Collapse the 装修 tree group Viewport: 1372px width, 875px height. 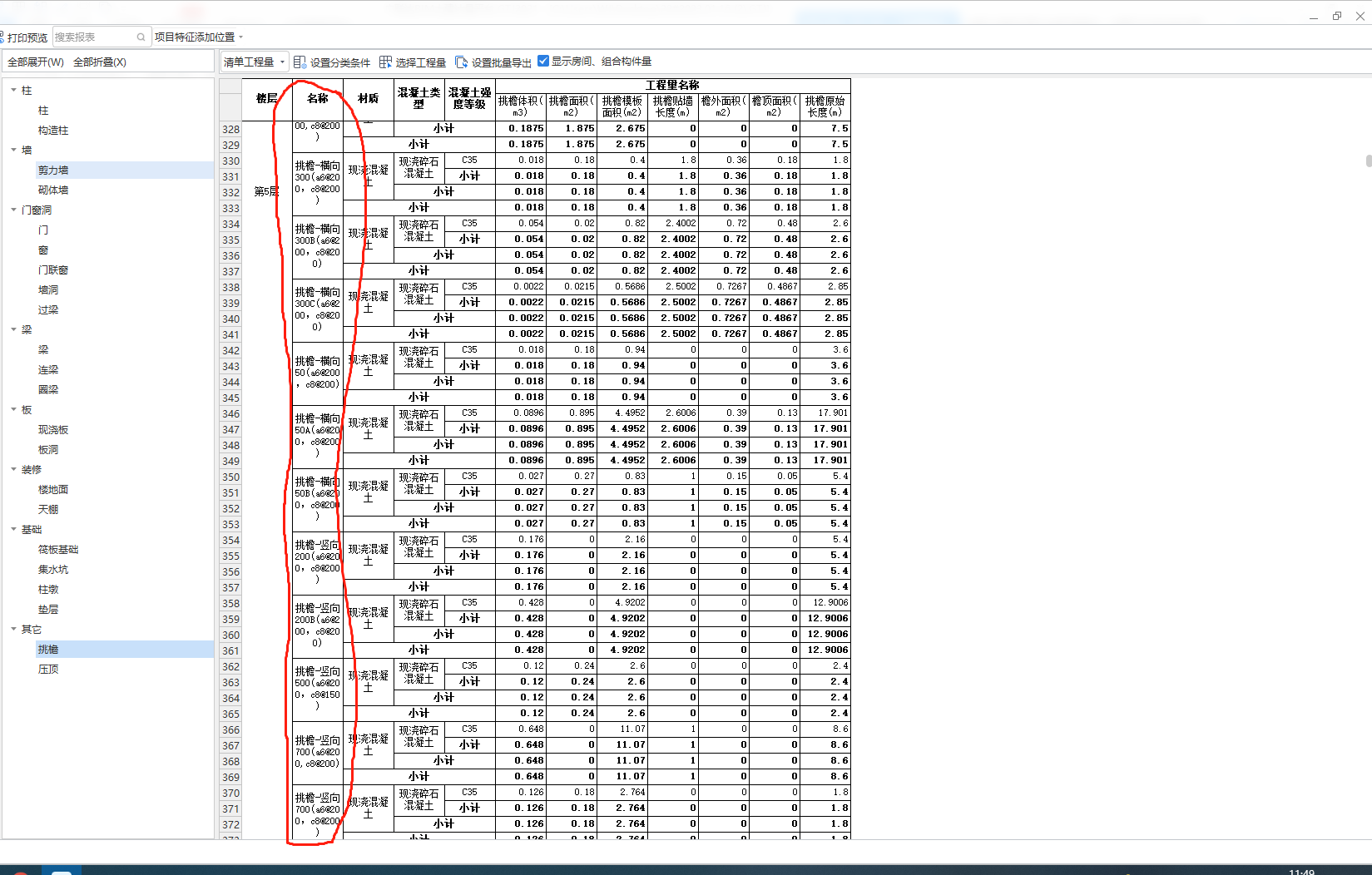pos(13,469)
